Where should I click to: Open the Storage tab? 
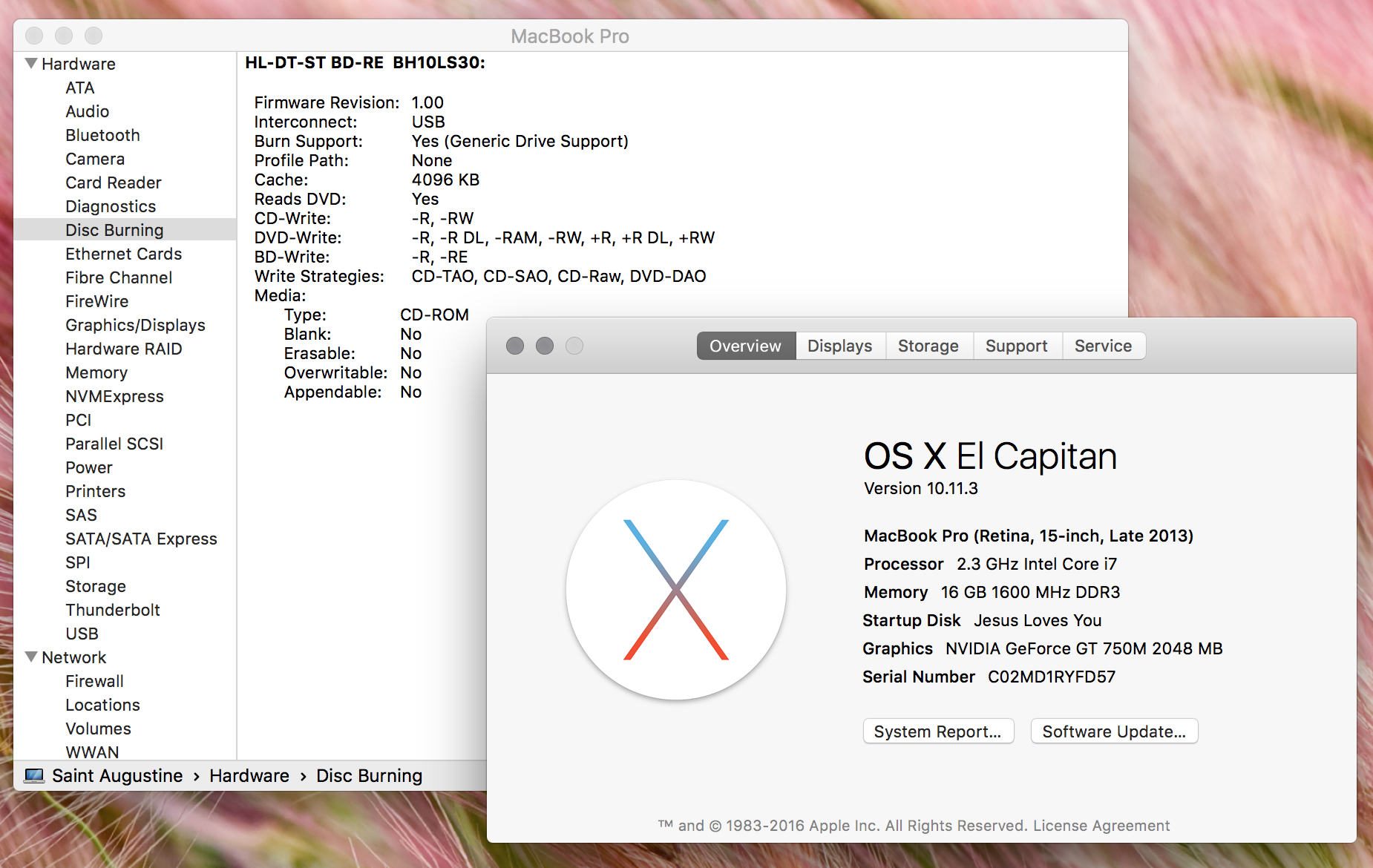point(928,346)
